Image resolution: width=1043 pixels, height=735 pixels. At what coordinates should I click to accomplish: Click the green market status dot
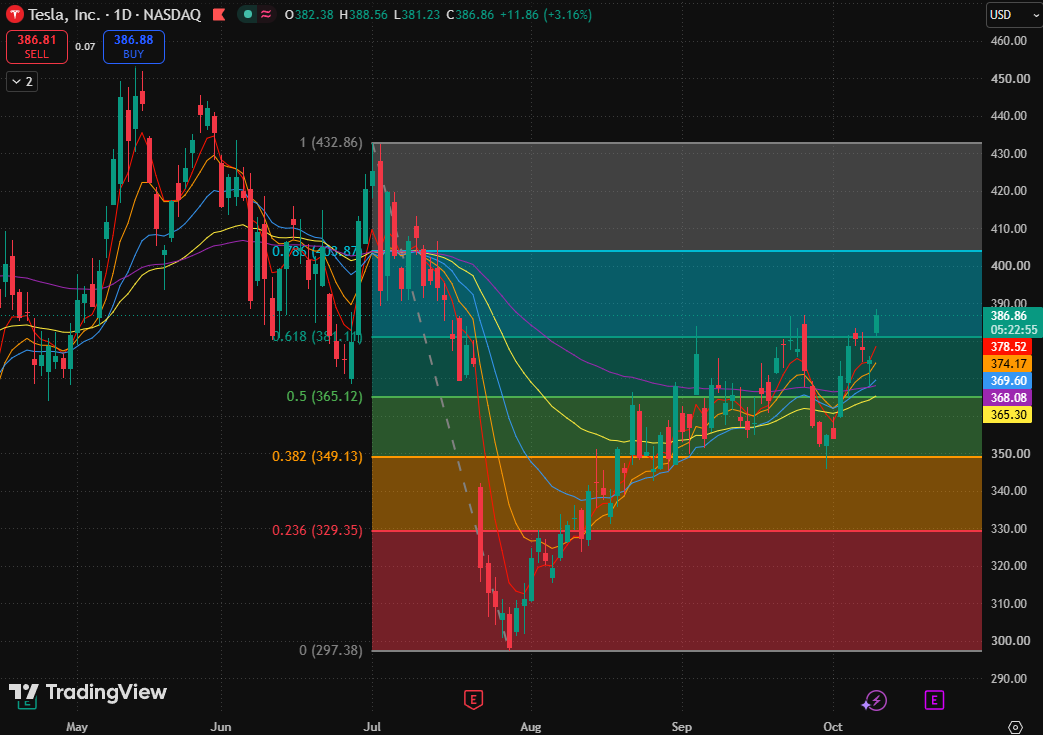[x=247, y=14]
